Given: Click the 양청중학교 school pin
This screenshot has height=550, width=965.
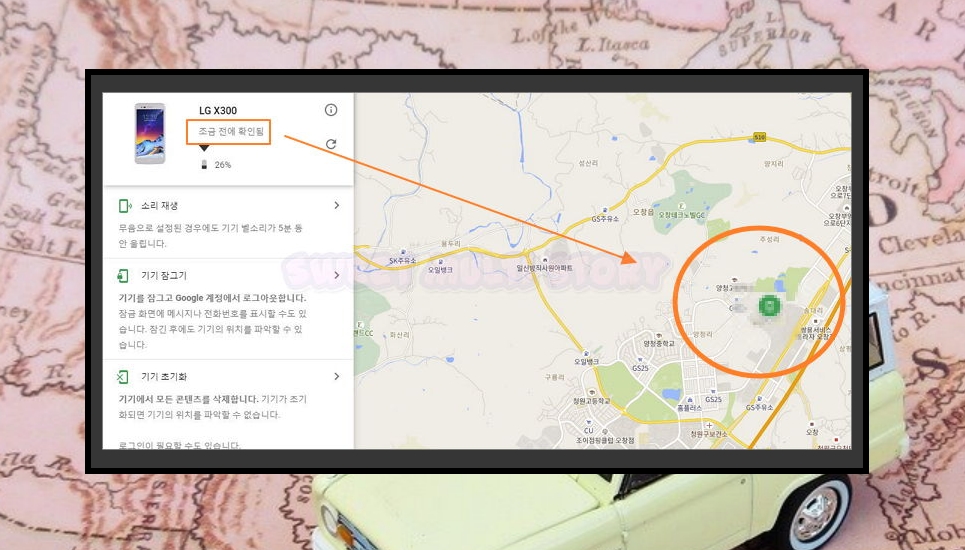Looking at the screenshot, I should tap(659, 336).
